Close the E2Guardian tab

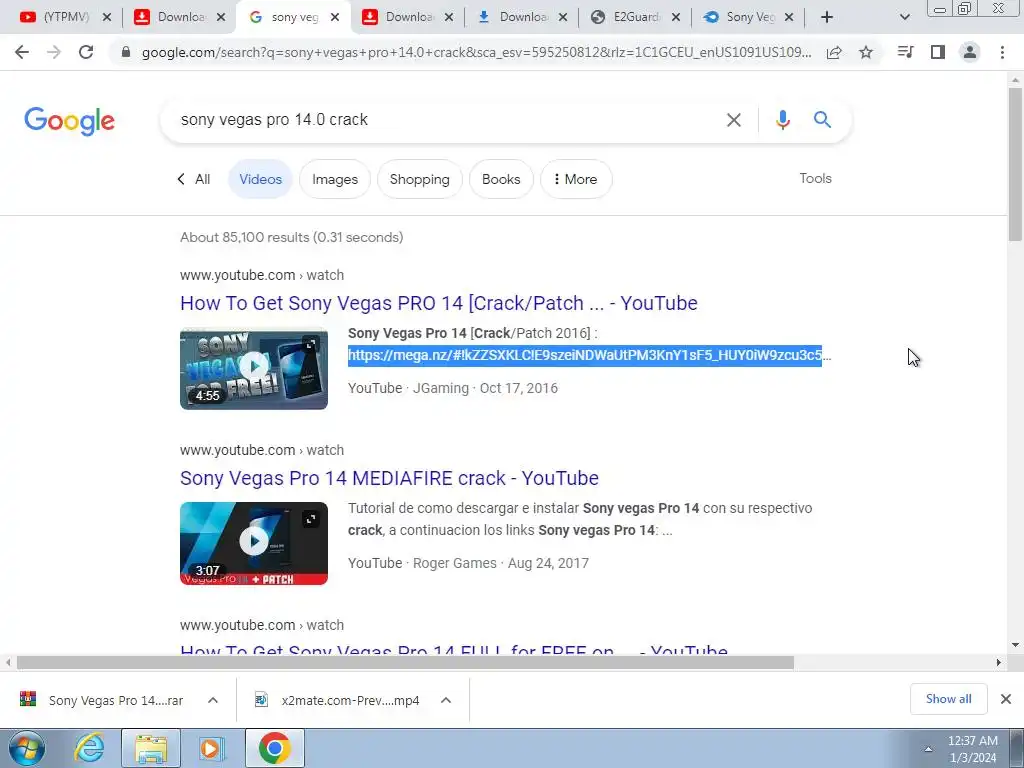[676, 17]
